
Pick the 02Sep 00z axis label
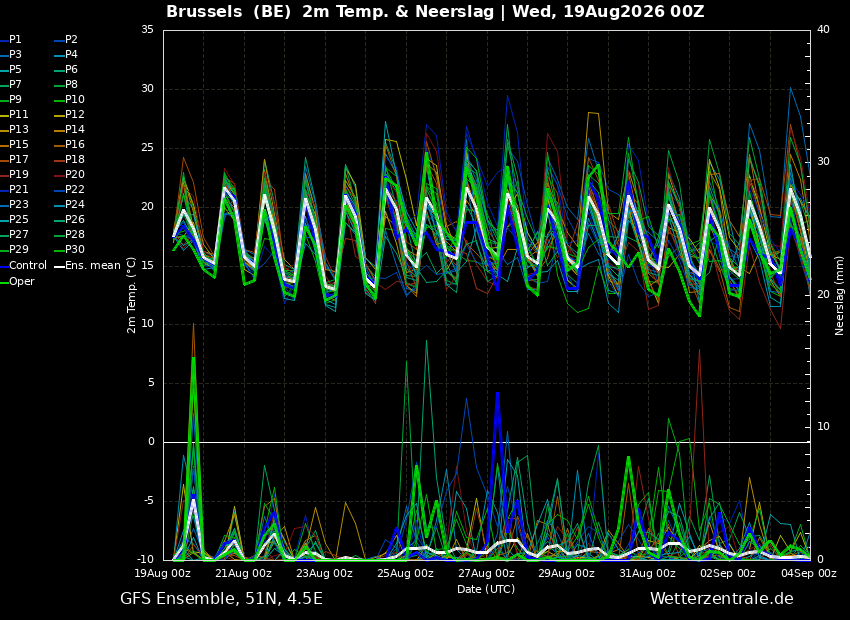click(729, 573)
